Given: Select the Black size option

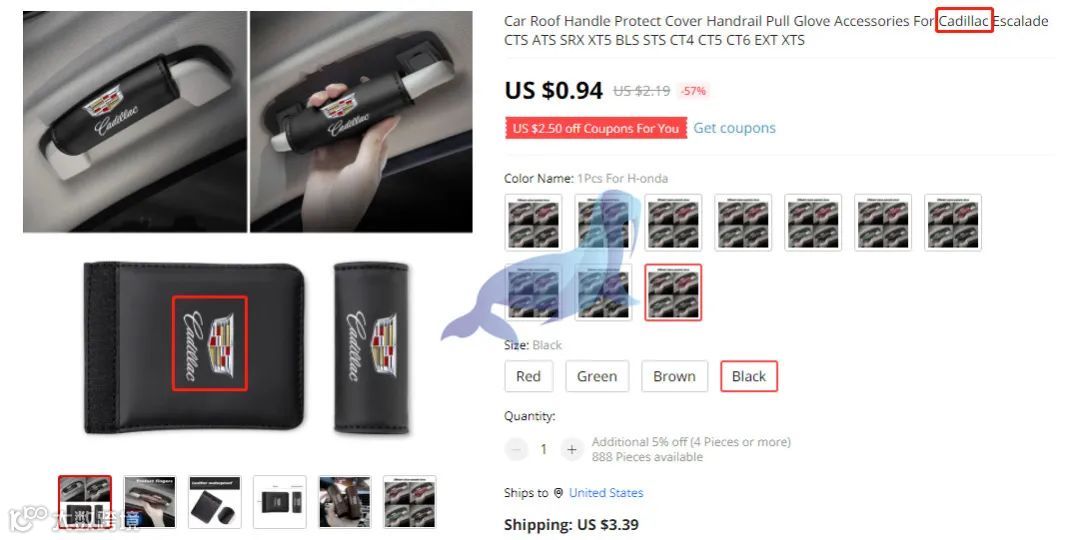Looking at the screenshot, I should (x=749, y=376).
